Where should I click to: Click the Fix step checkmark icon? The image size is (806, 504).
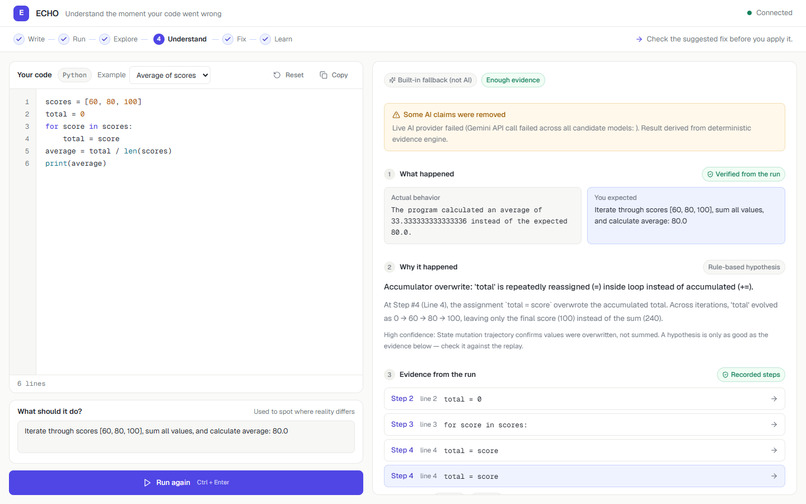tap(228, 39)
